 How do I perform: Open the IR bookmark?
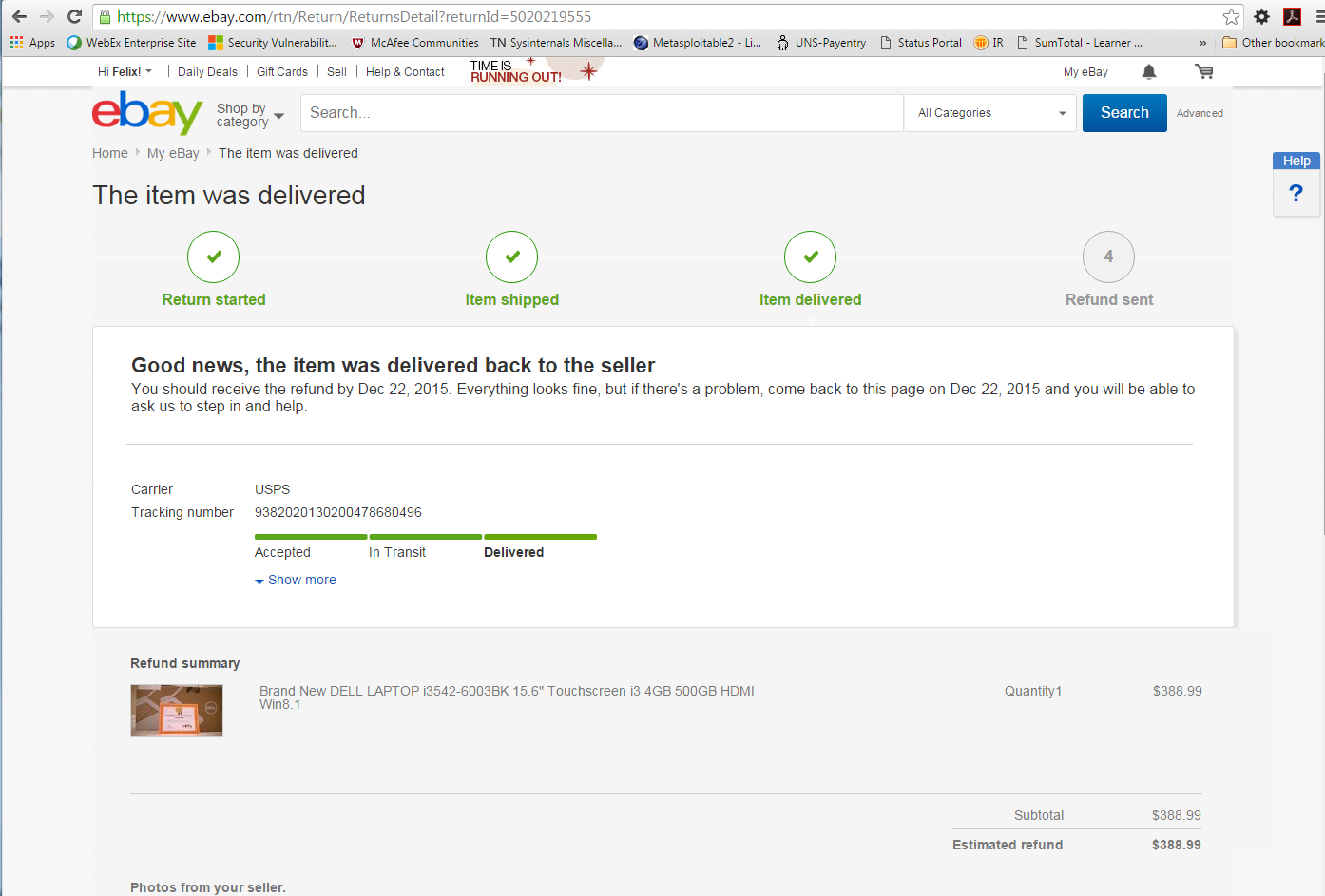[989, 43]
